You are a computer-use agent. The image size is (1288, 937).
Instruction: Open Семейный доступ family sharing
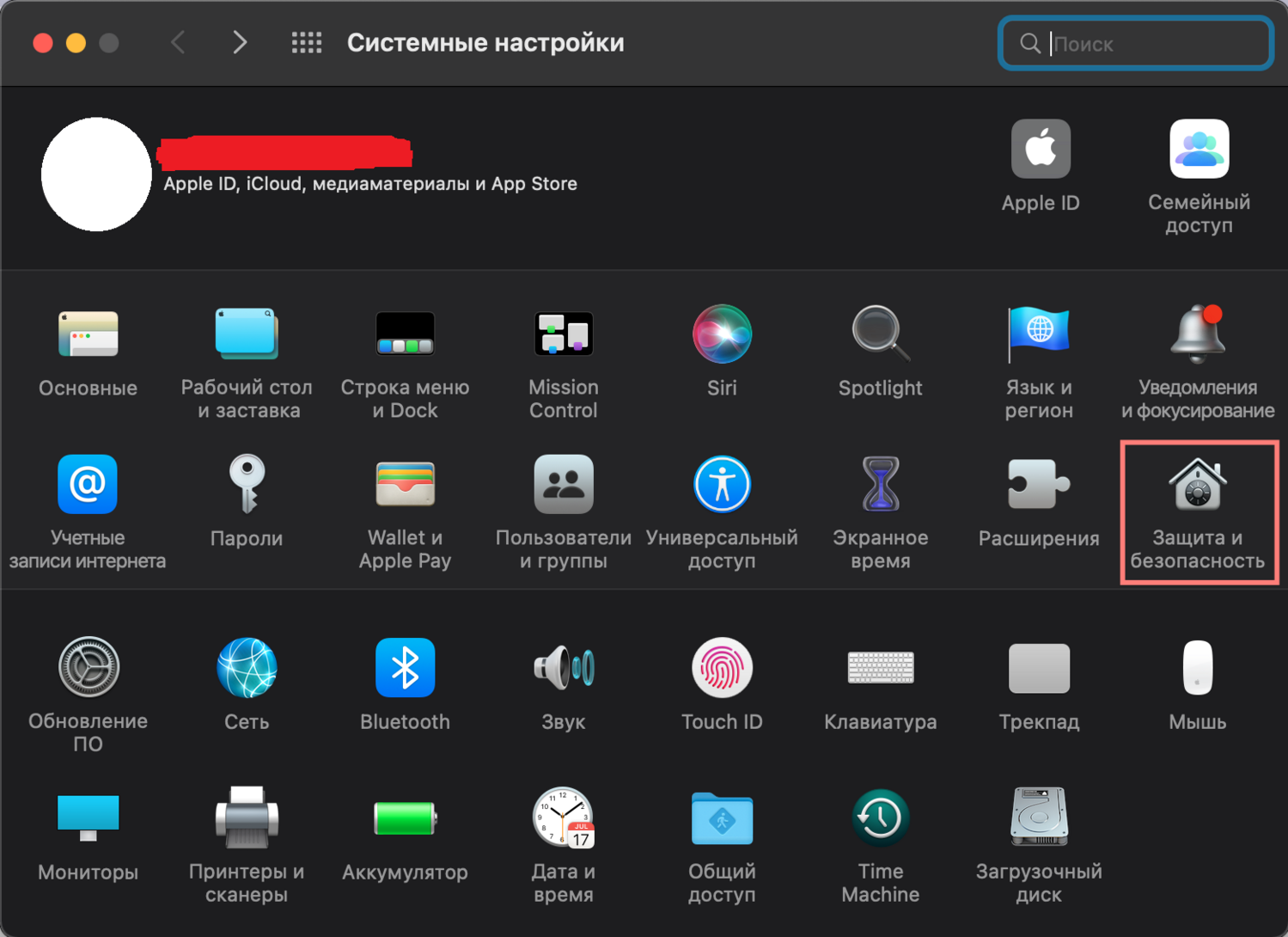click(x=1199, y=150)
